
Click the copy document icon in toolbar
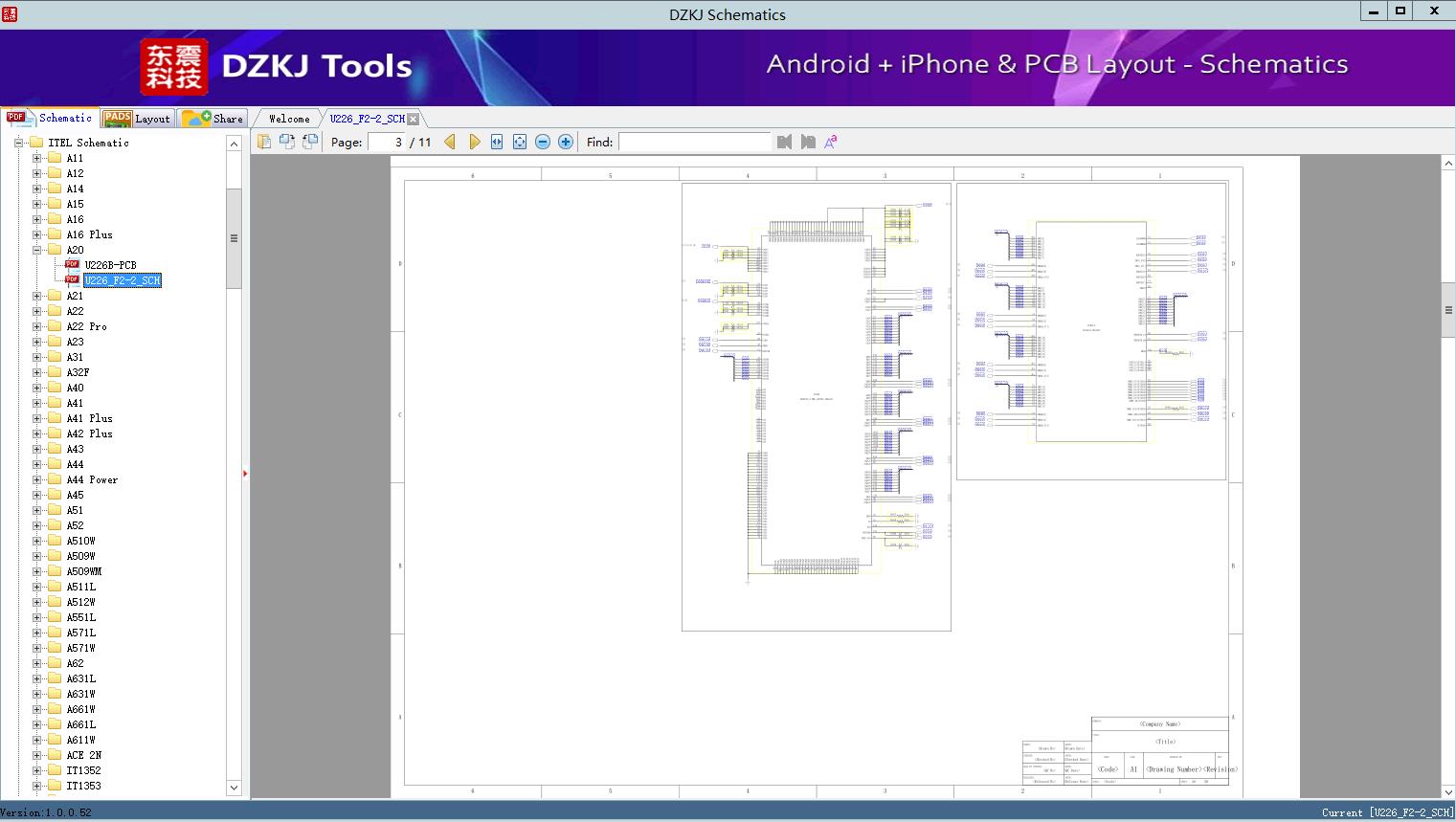pyautogui.click(x=264, y=142)
